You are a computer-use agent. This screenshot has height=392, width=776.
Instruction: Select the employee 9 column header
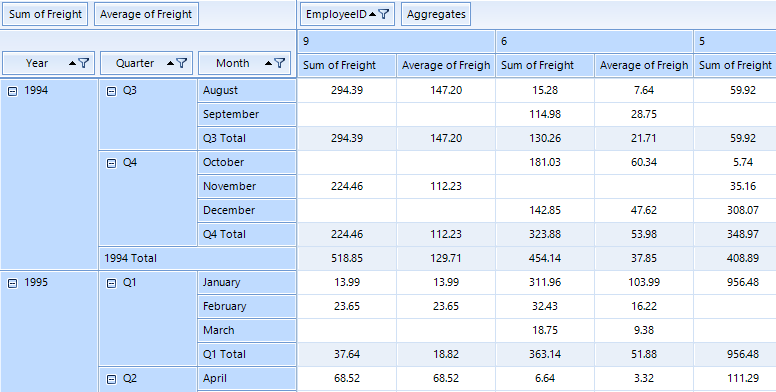(396, 41)
